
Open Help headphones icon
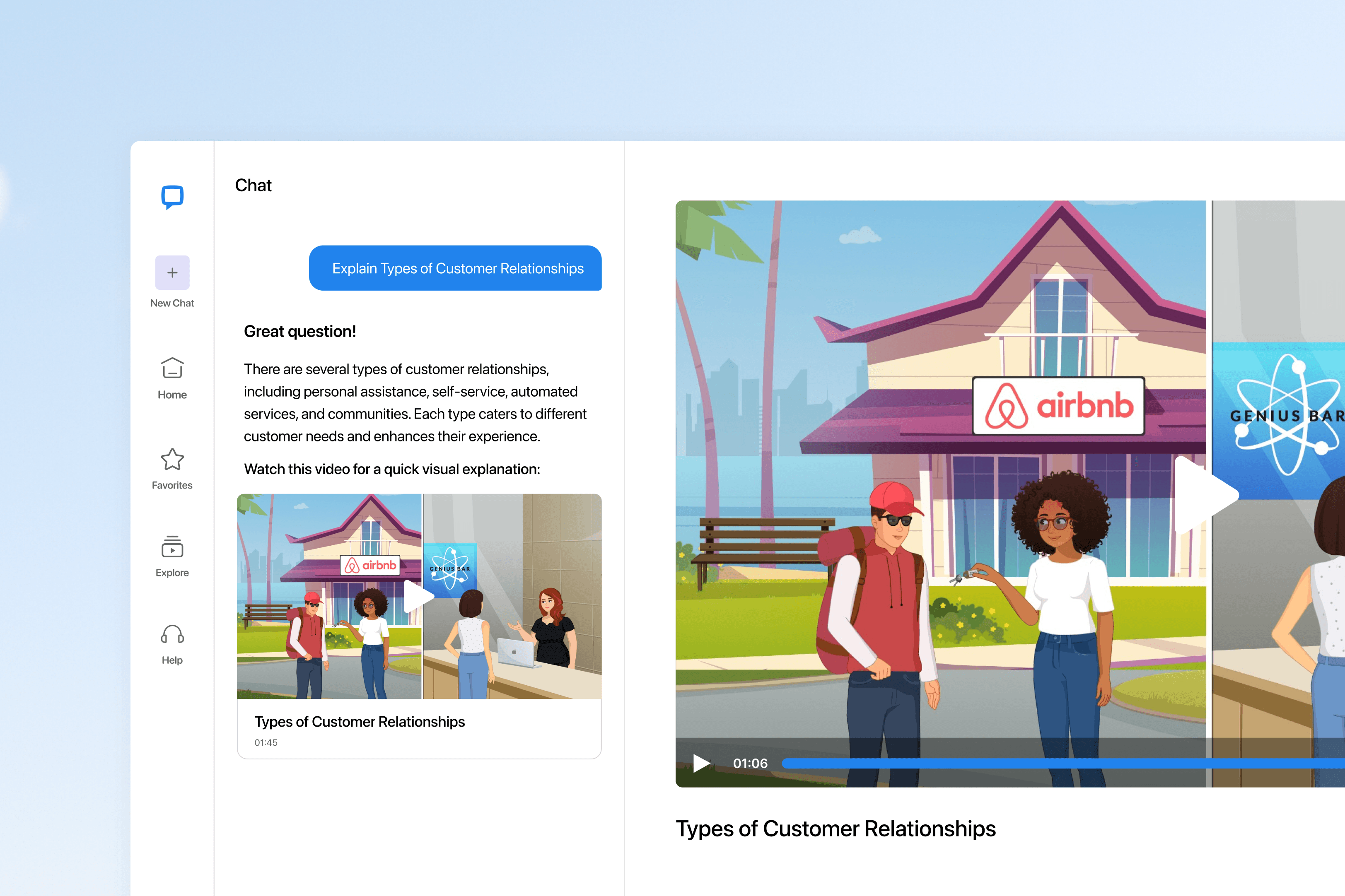[172, 634]
